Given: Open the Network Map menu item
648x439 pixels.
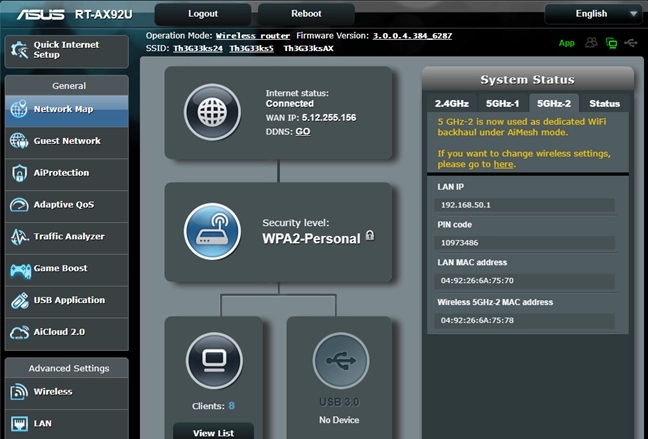Looking at the screenshot, I should (67, 109).
